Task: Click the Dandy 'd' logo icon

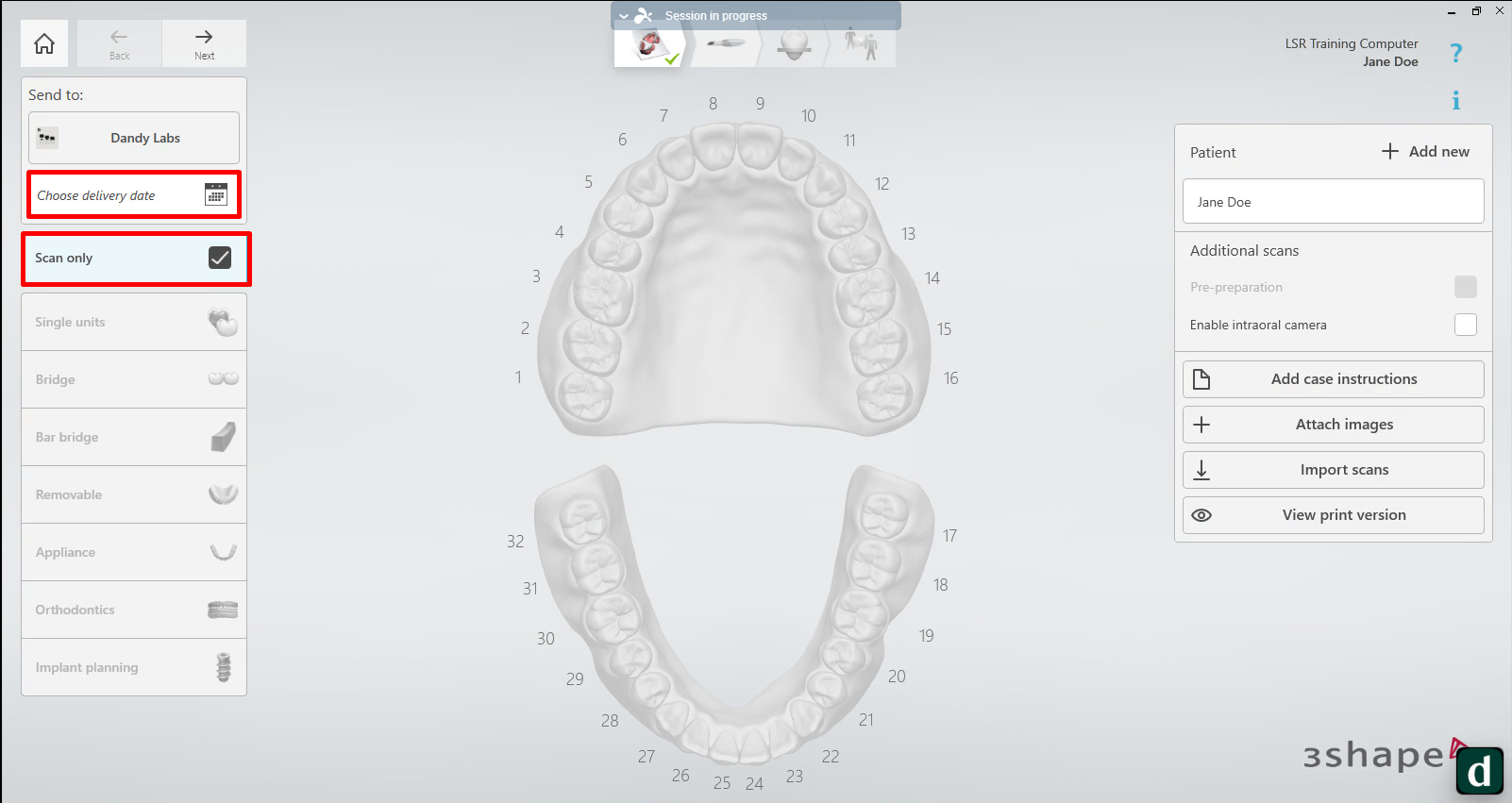Action: pyautogui.click(x=1479, y=771)
